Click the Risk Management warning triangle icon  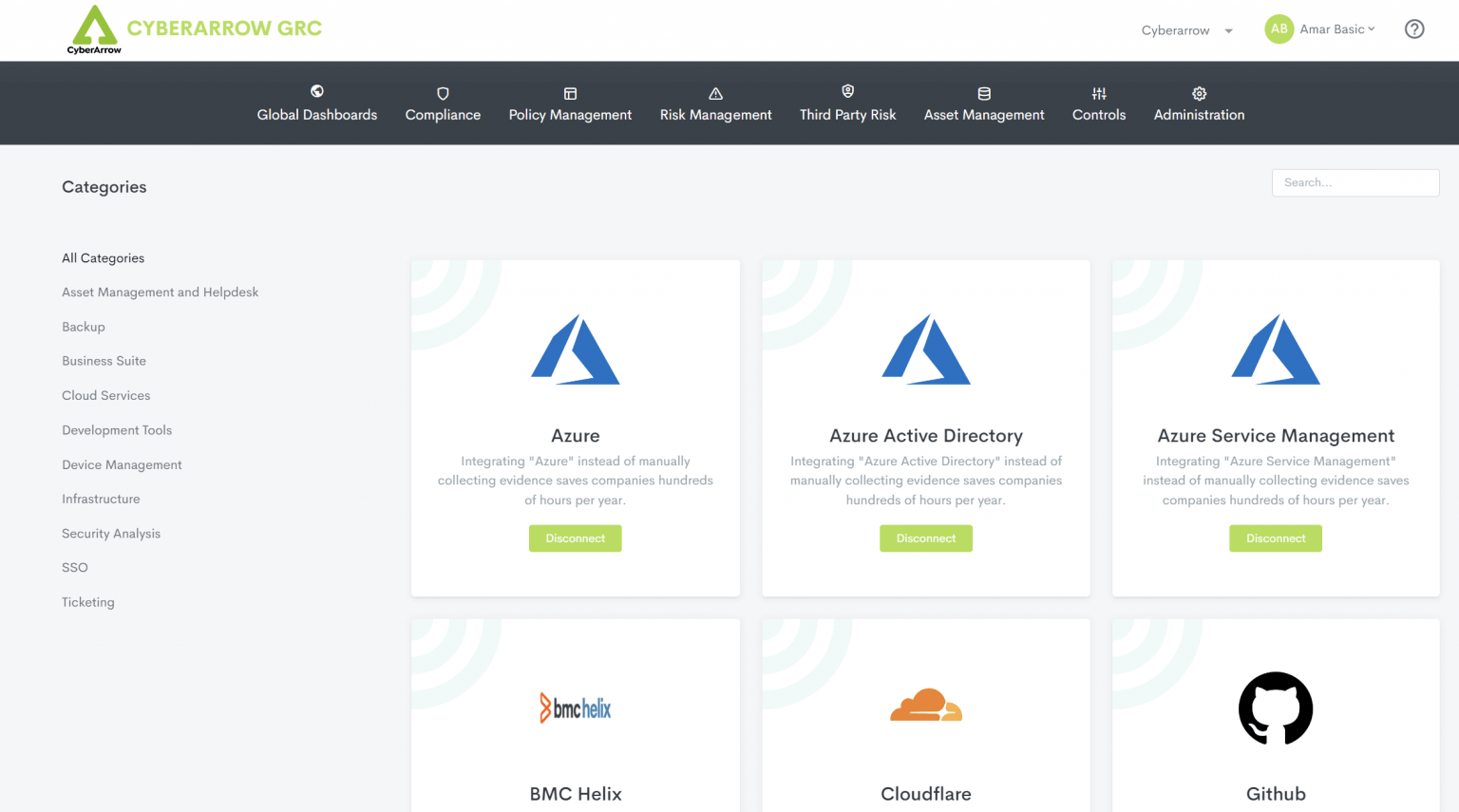point(715,92)
